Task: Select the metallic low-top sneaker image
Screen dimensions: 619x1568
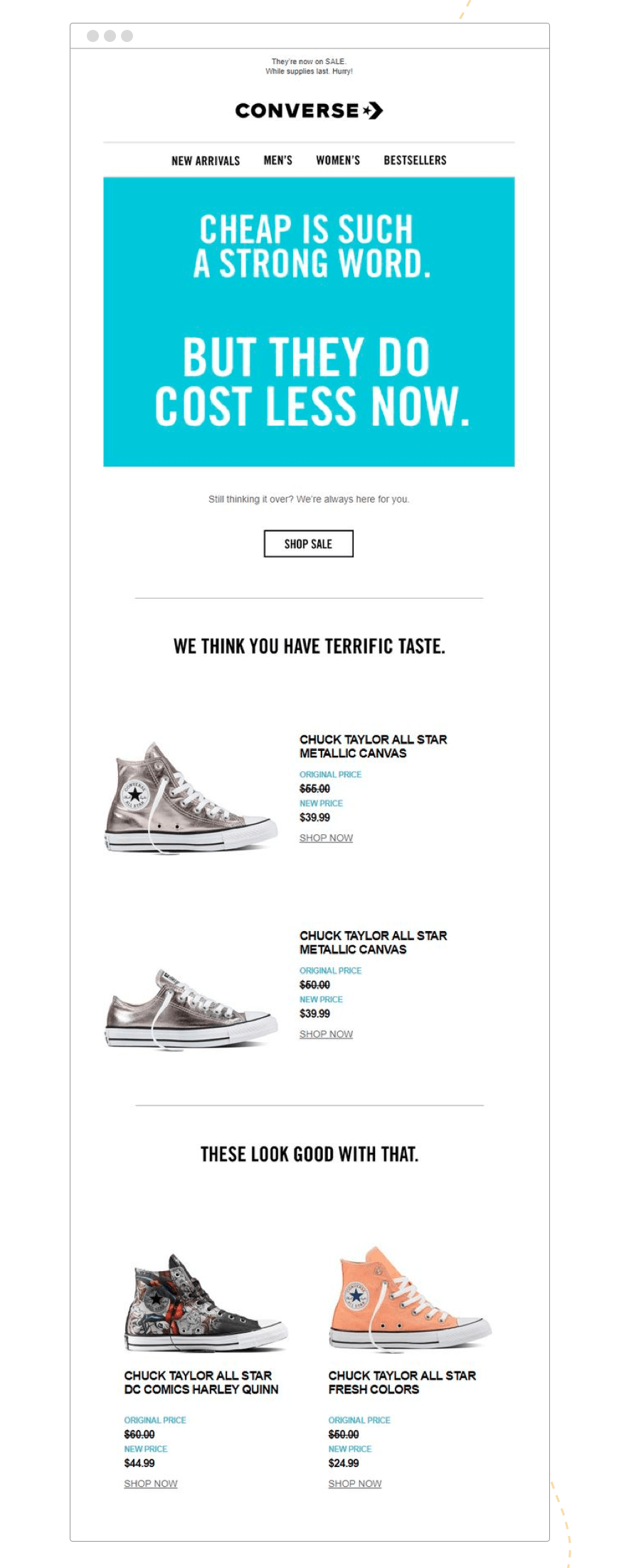Action: (191, 1009)
